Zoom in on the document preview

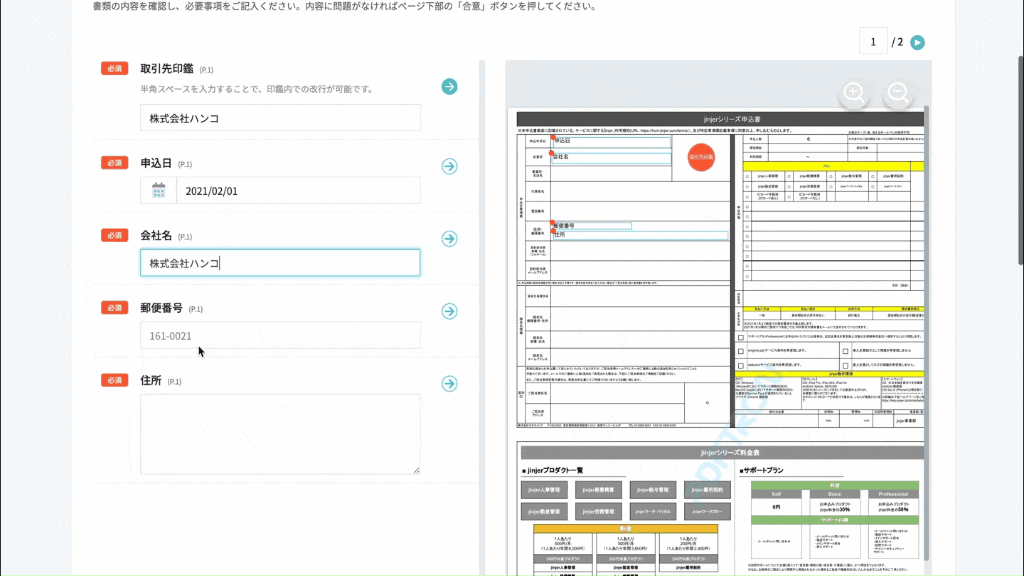coord(854,94)
